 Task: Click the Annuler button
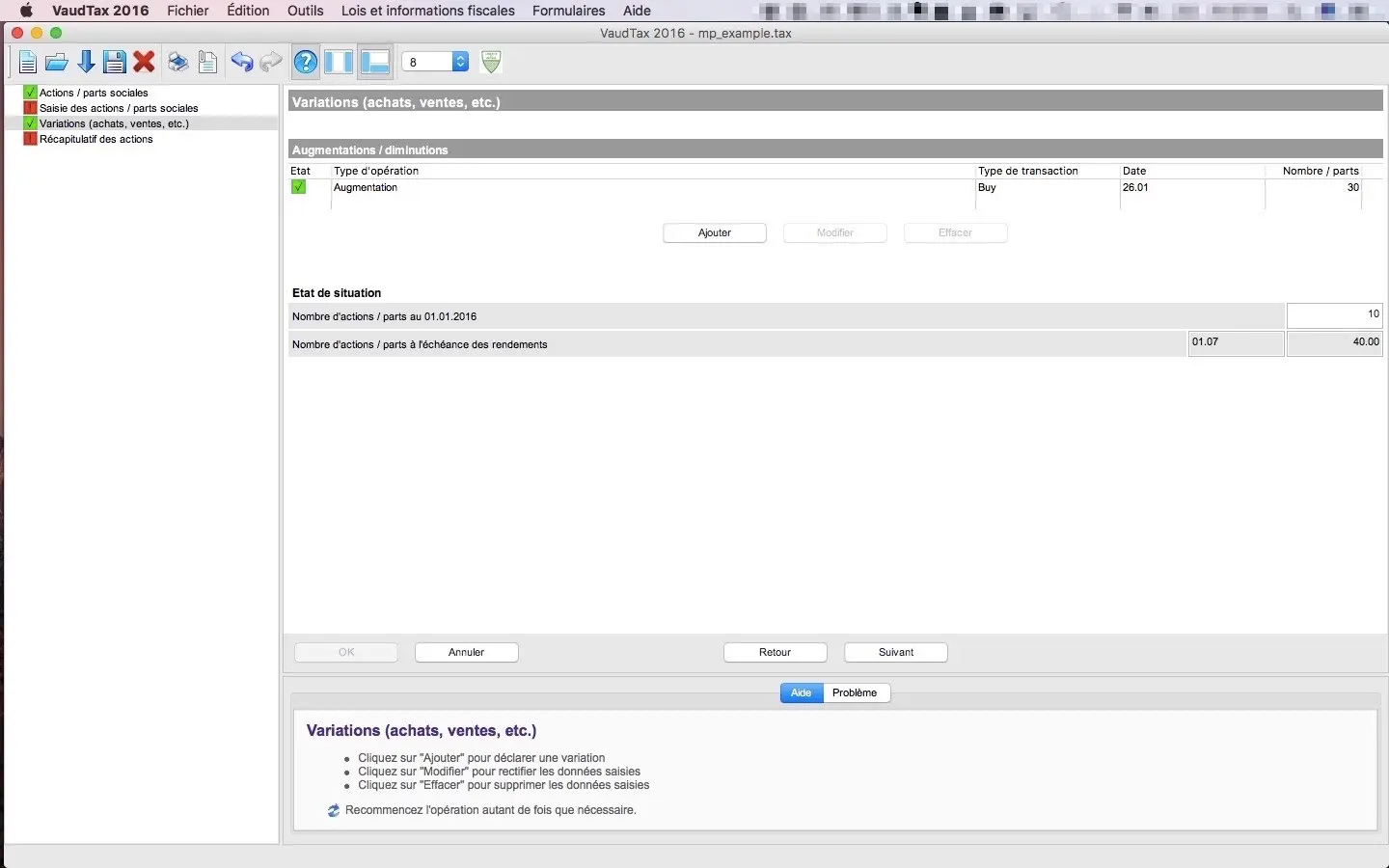coord(467,652)
